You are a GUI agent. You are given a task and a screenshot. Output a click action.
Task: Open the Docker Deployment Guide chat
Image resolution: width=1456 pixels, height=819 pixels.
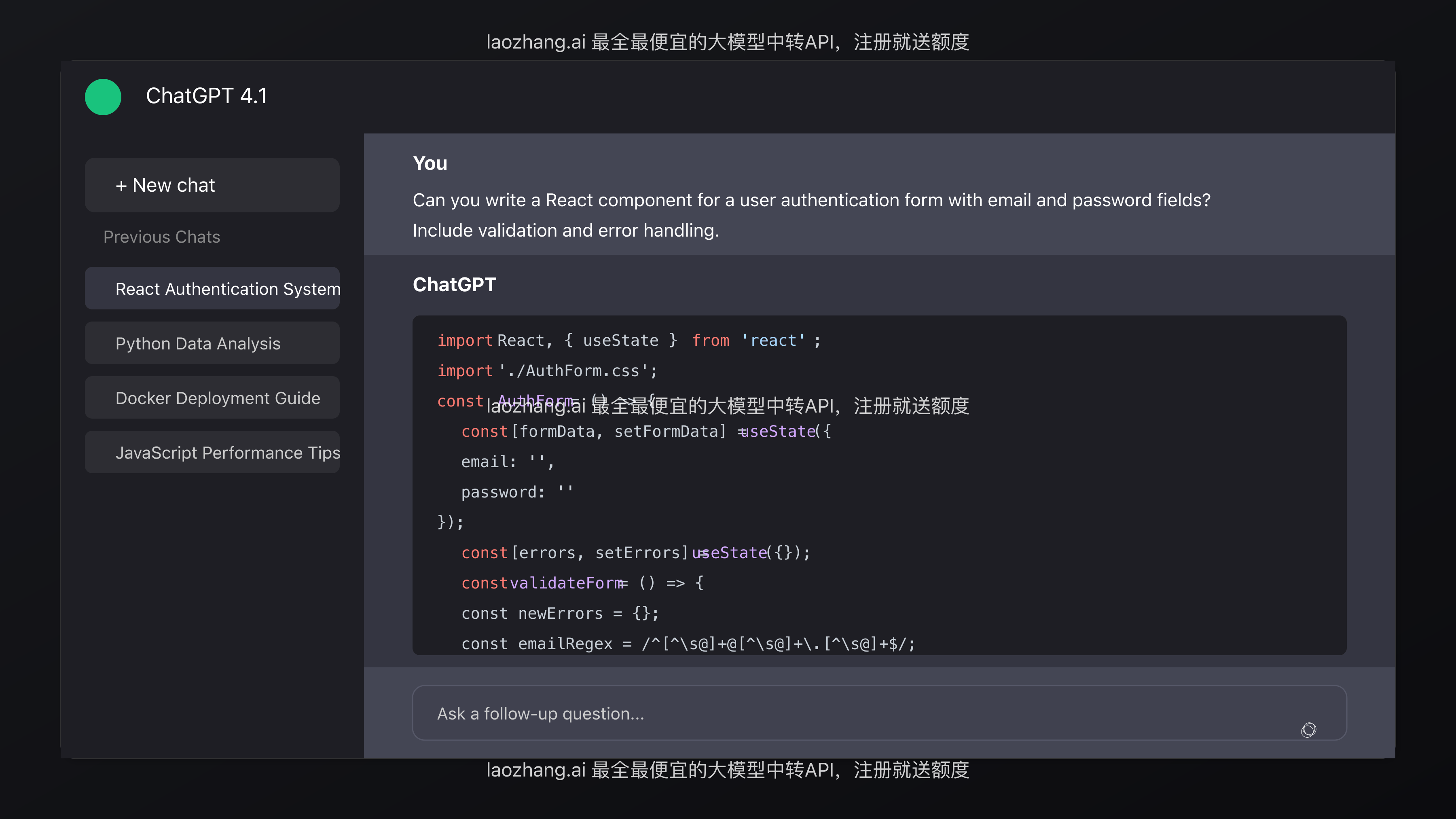pos(212,397)
